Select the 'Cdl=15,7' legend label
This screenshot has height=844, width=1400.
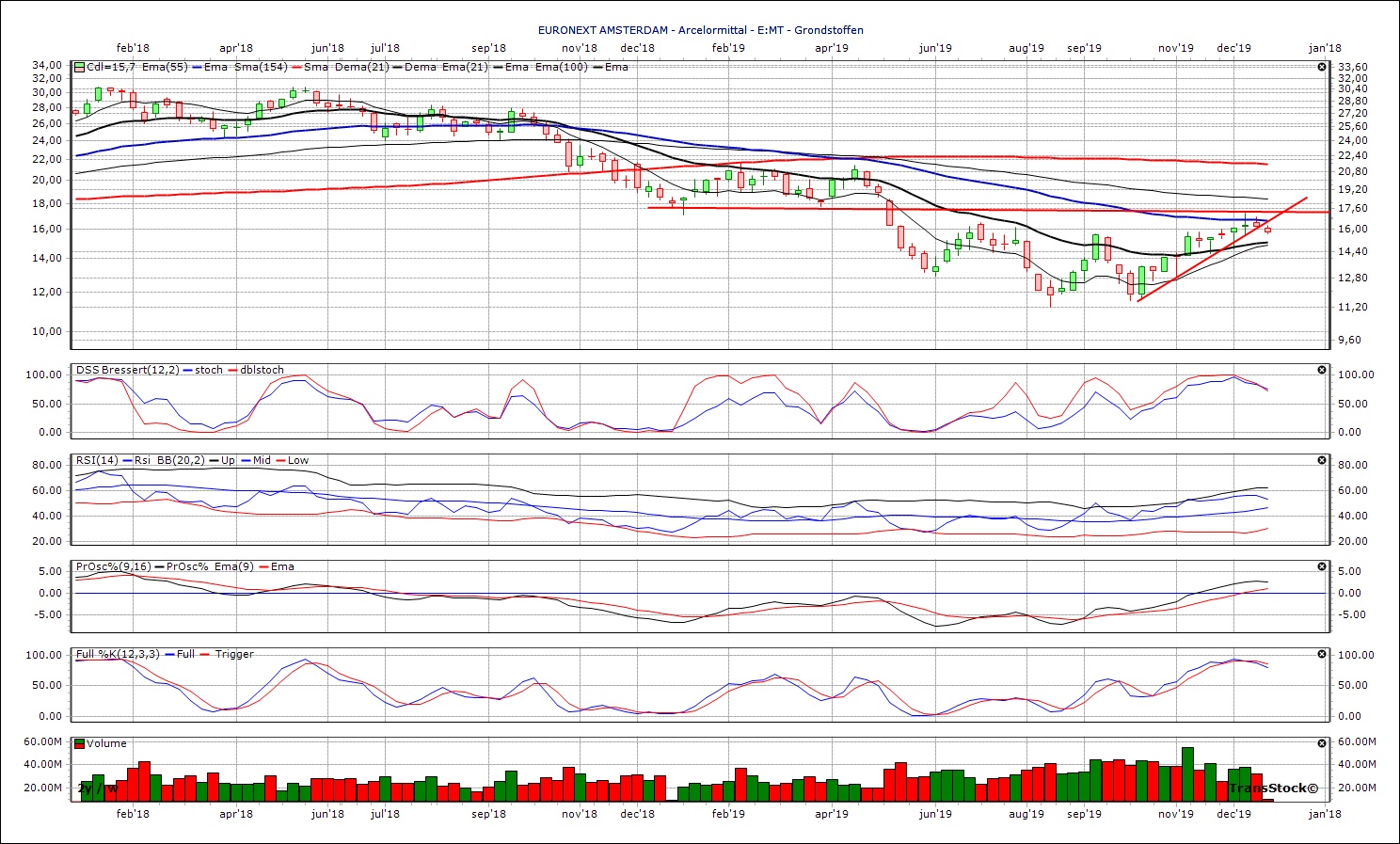tap(111, 67)
